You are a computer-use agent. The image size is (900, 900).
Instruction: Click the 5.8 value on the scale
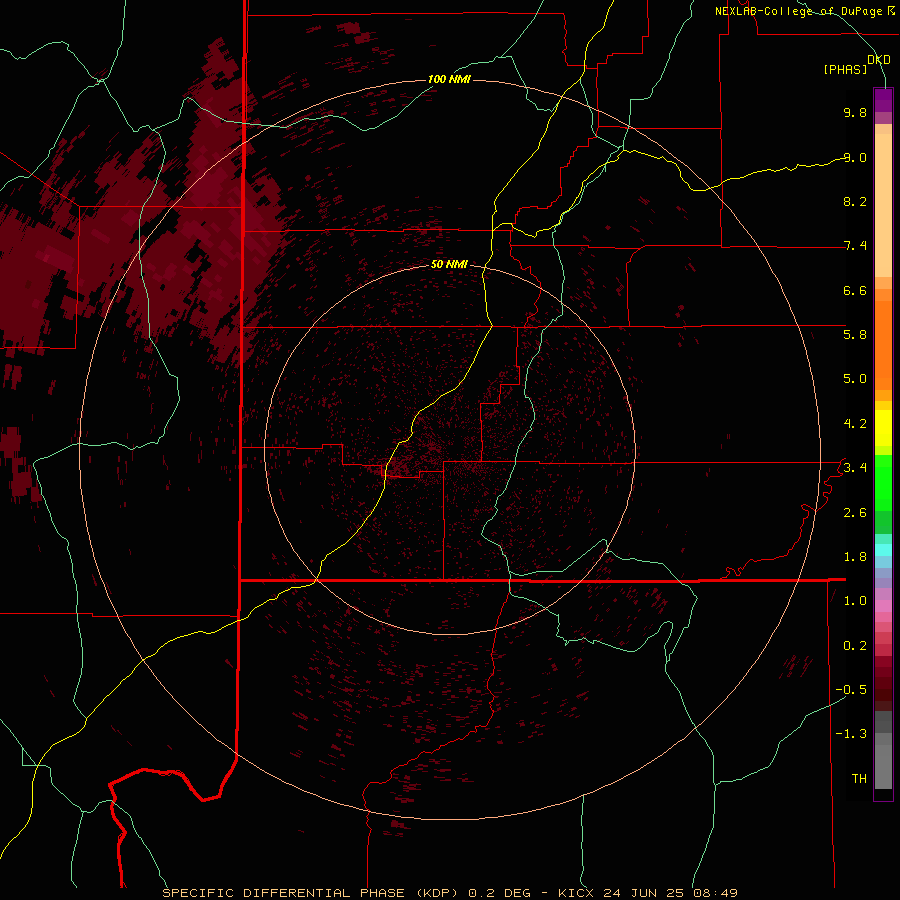click(855, 335)
